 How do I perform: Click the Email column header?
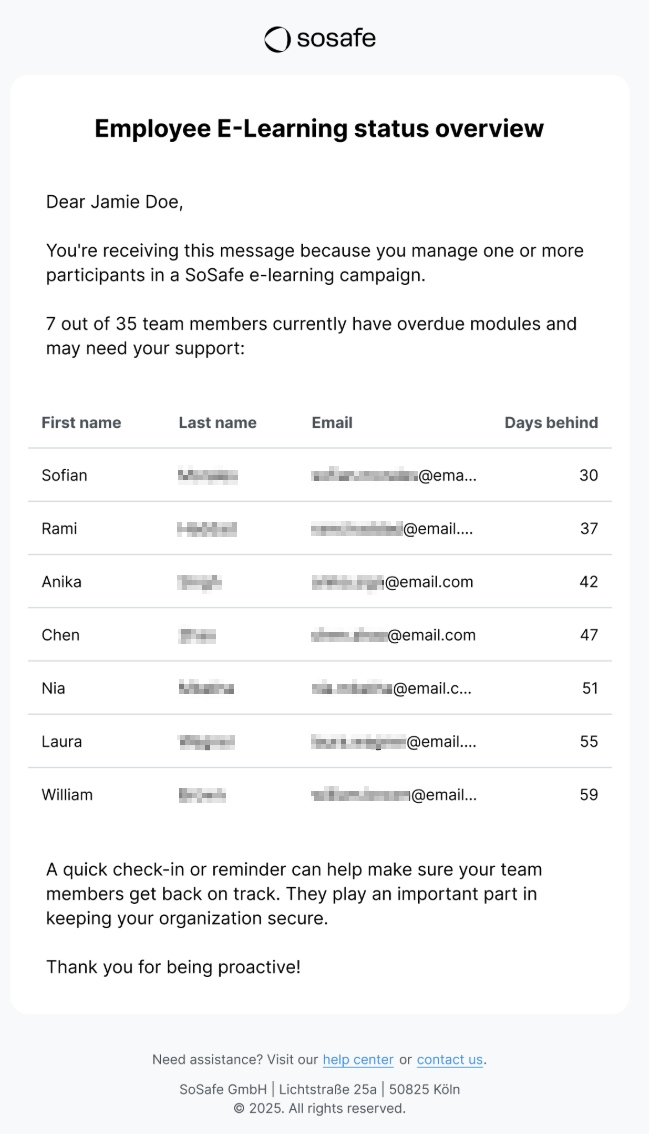[332, 423]
